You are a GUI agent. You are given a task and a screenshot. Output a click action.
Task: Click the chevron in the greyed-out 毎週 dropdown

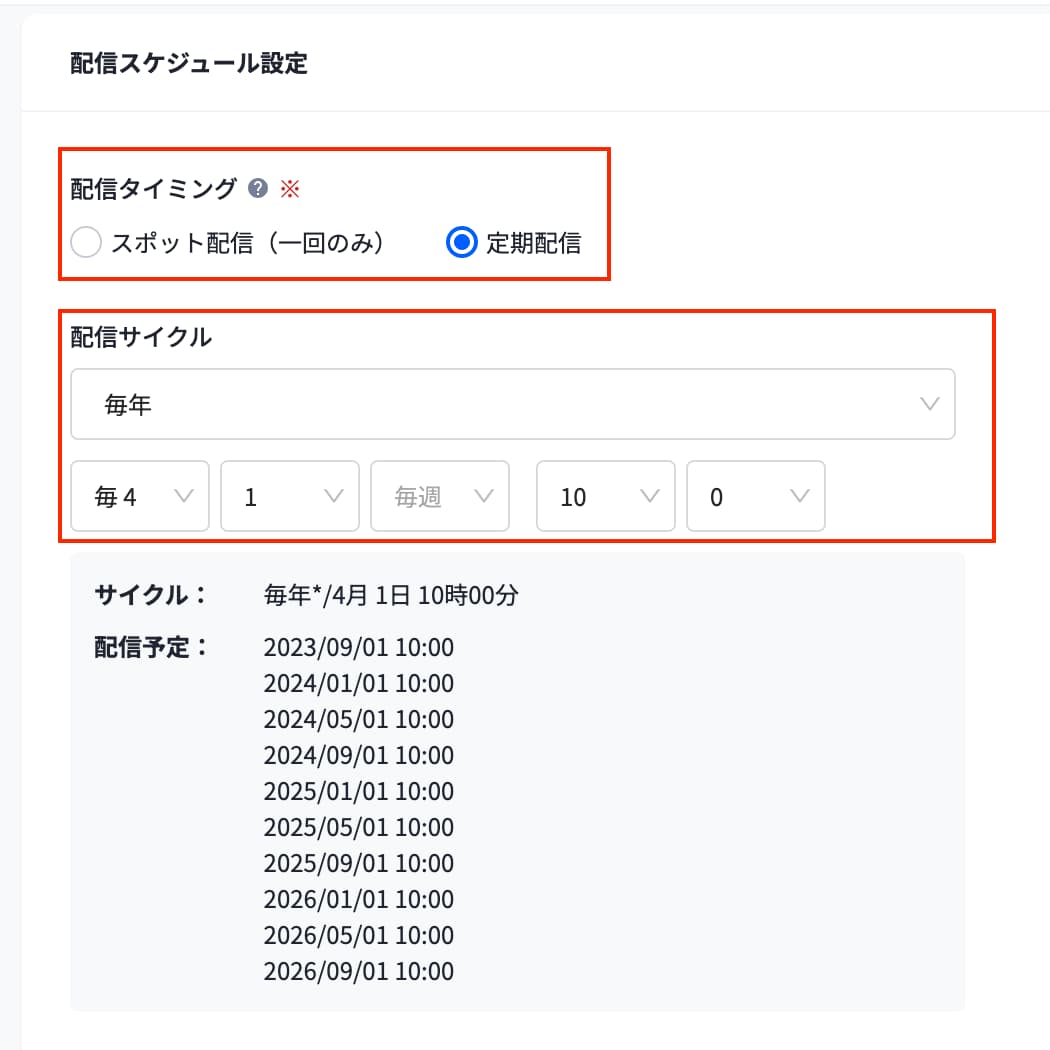tap(484, 496)
